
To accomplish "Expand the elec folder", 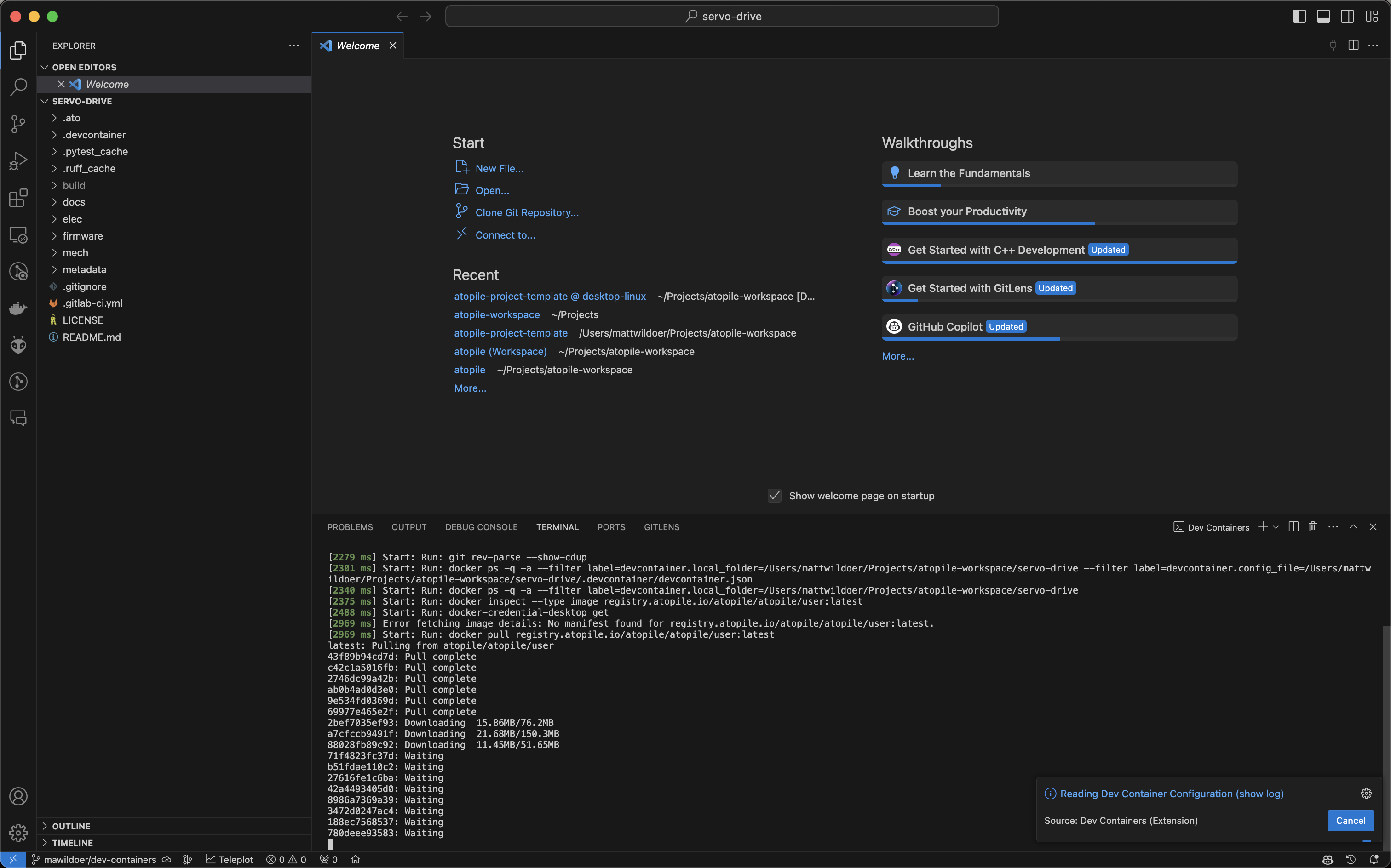I will [x=174, y=219].
